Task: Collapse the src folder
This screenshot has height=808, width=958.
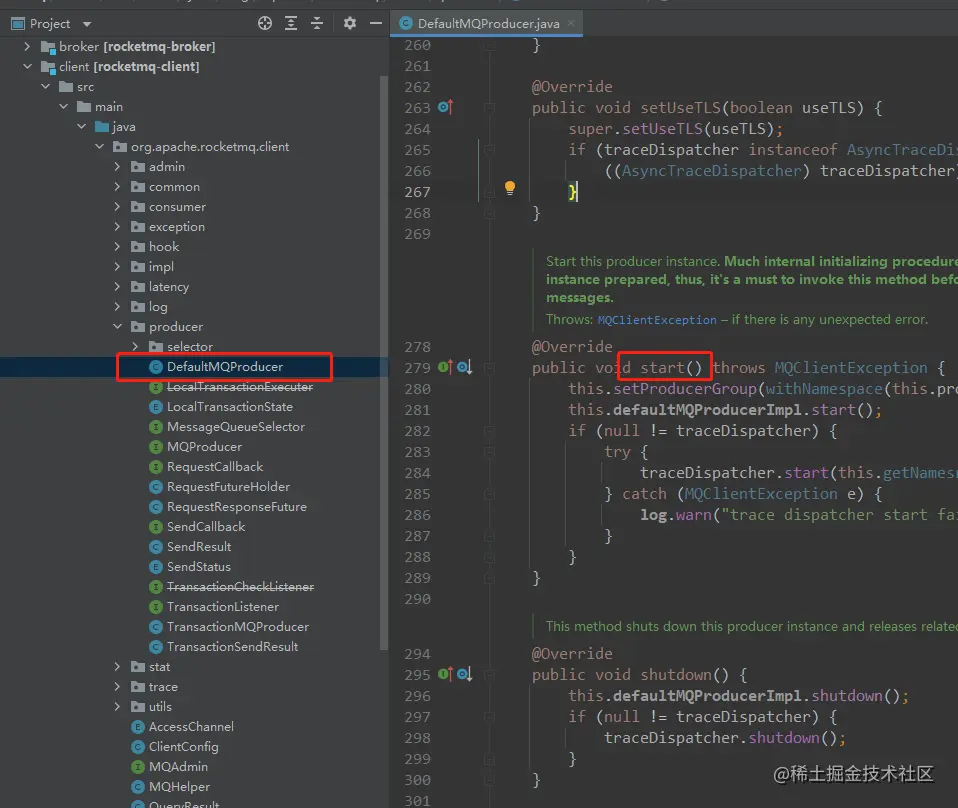Action: point(45,87)
